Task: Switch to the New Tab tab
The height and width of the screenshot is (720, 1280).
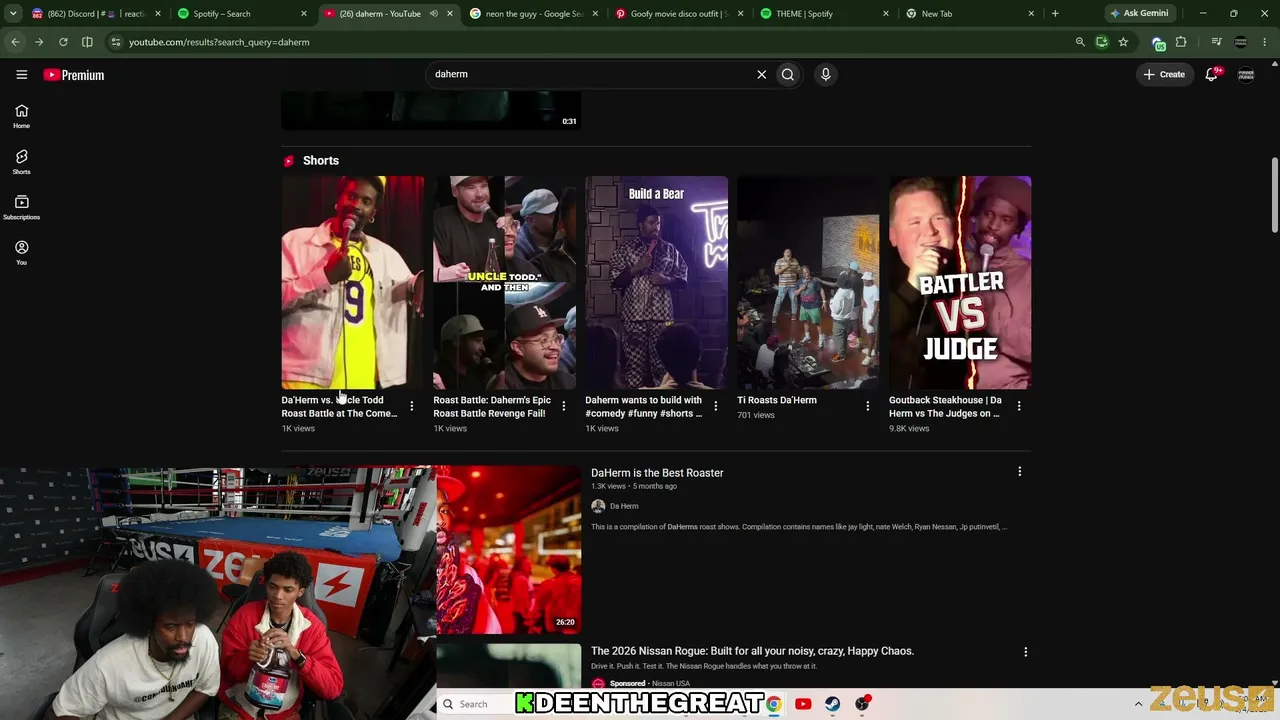Action: click(970, 14)
